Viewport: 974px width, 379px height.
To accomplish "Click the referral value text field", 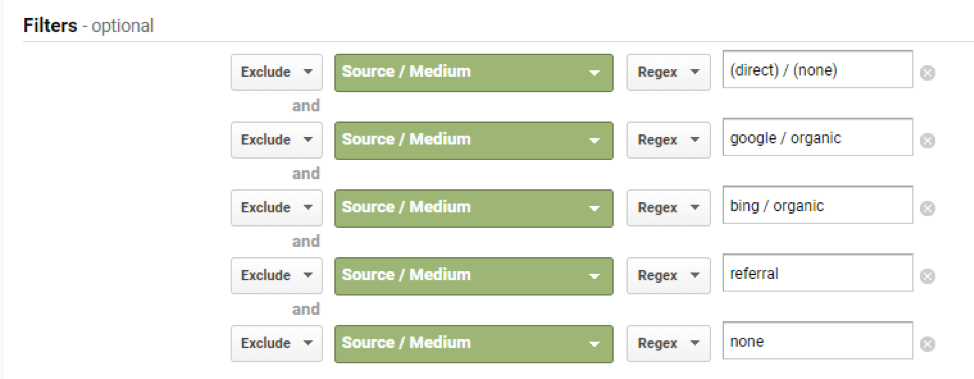I will (817, 273).
